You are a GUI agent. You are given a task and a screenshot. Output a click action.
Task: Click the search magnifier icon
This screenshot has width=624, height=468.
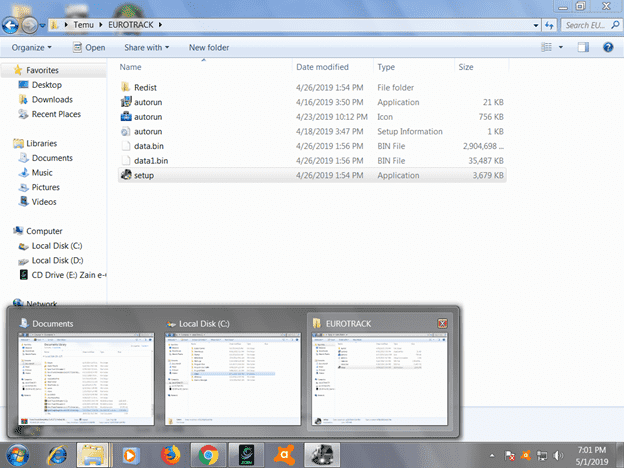[x=615, y=25]
